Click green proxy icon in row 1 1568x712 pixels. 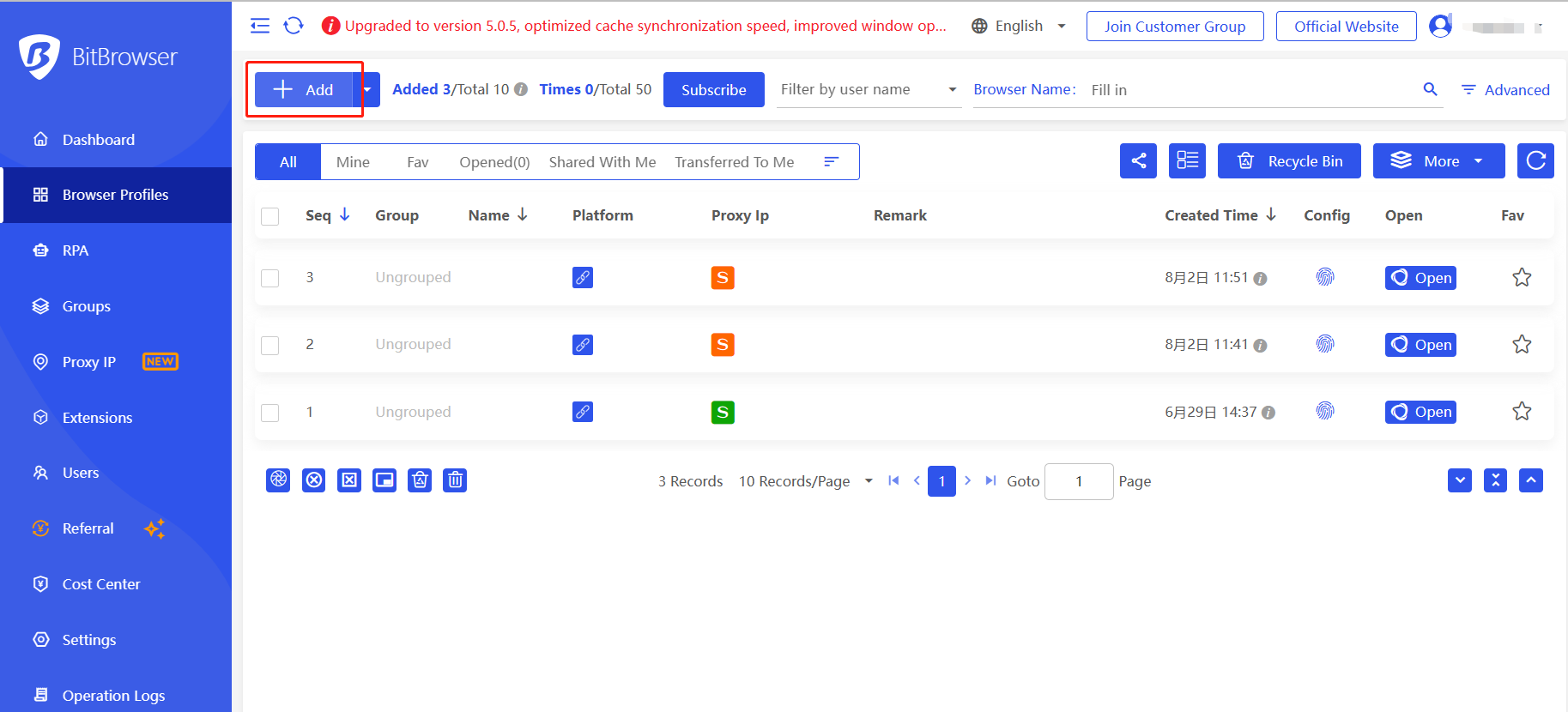(x=723, y=413)
